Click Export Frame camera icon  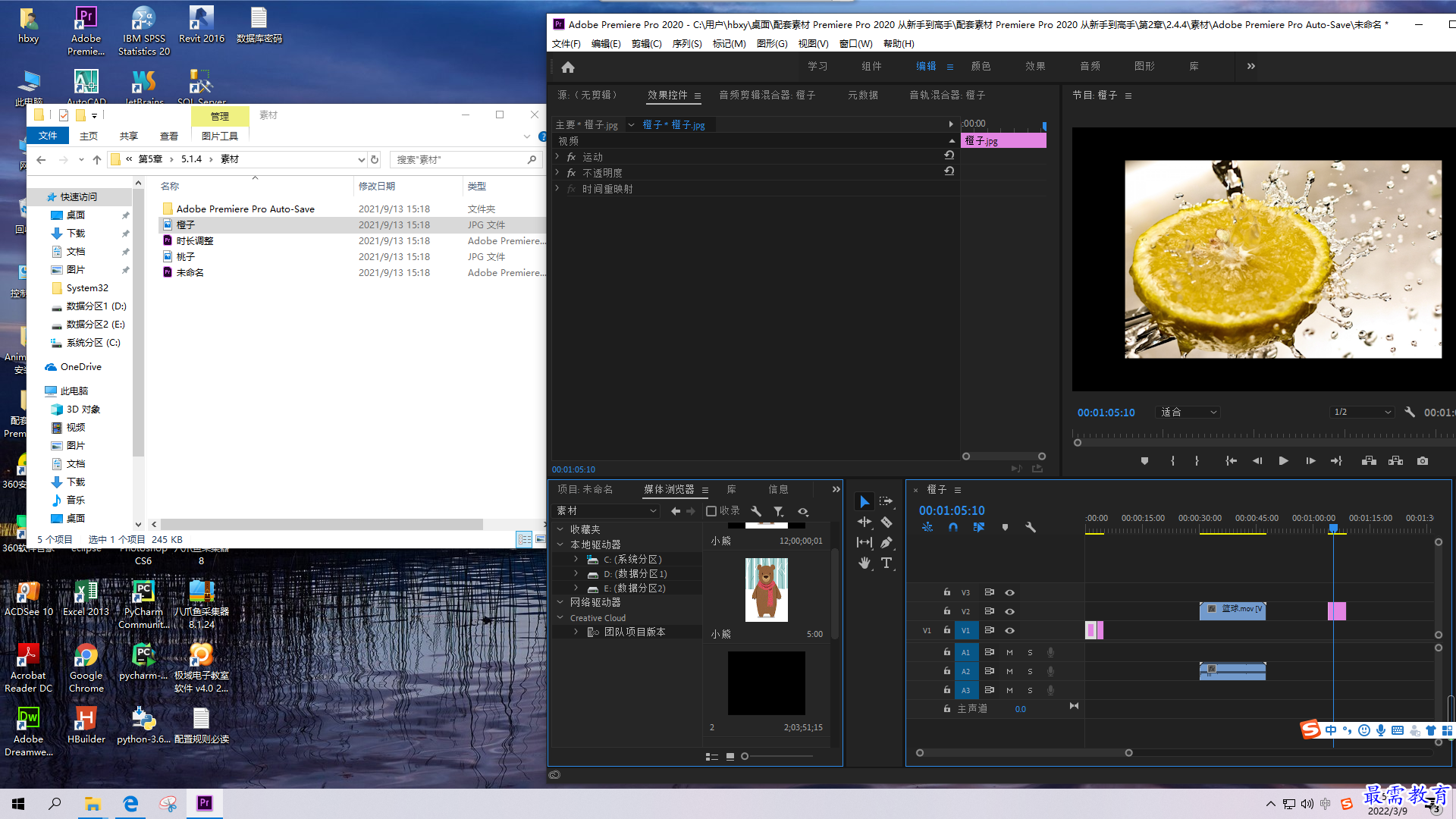[1423, 461]
